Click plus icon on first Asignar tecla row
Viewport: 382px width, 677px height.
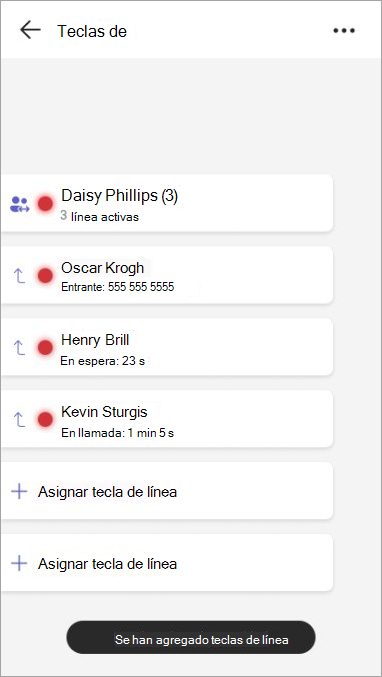(19, 491)
